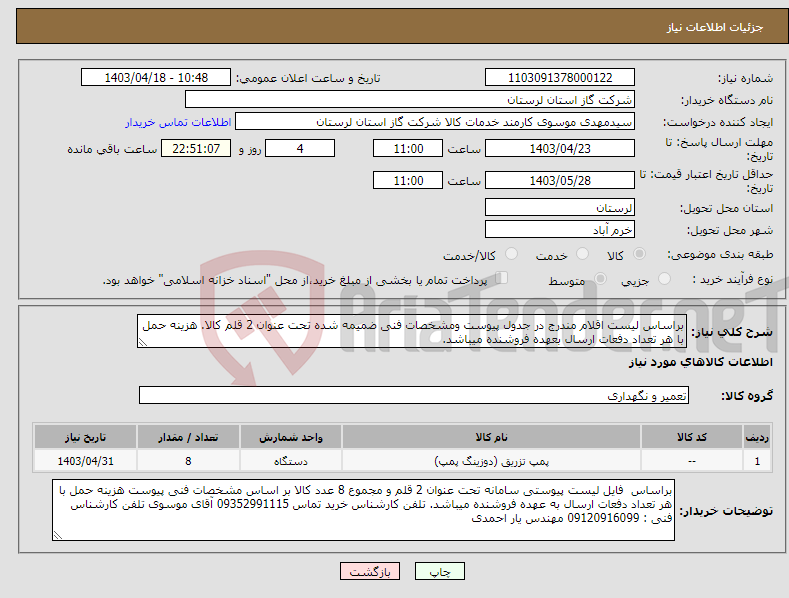Select the خدمت radio button

pyautogui.click(x=582, y=254)
